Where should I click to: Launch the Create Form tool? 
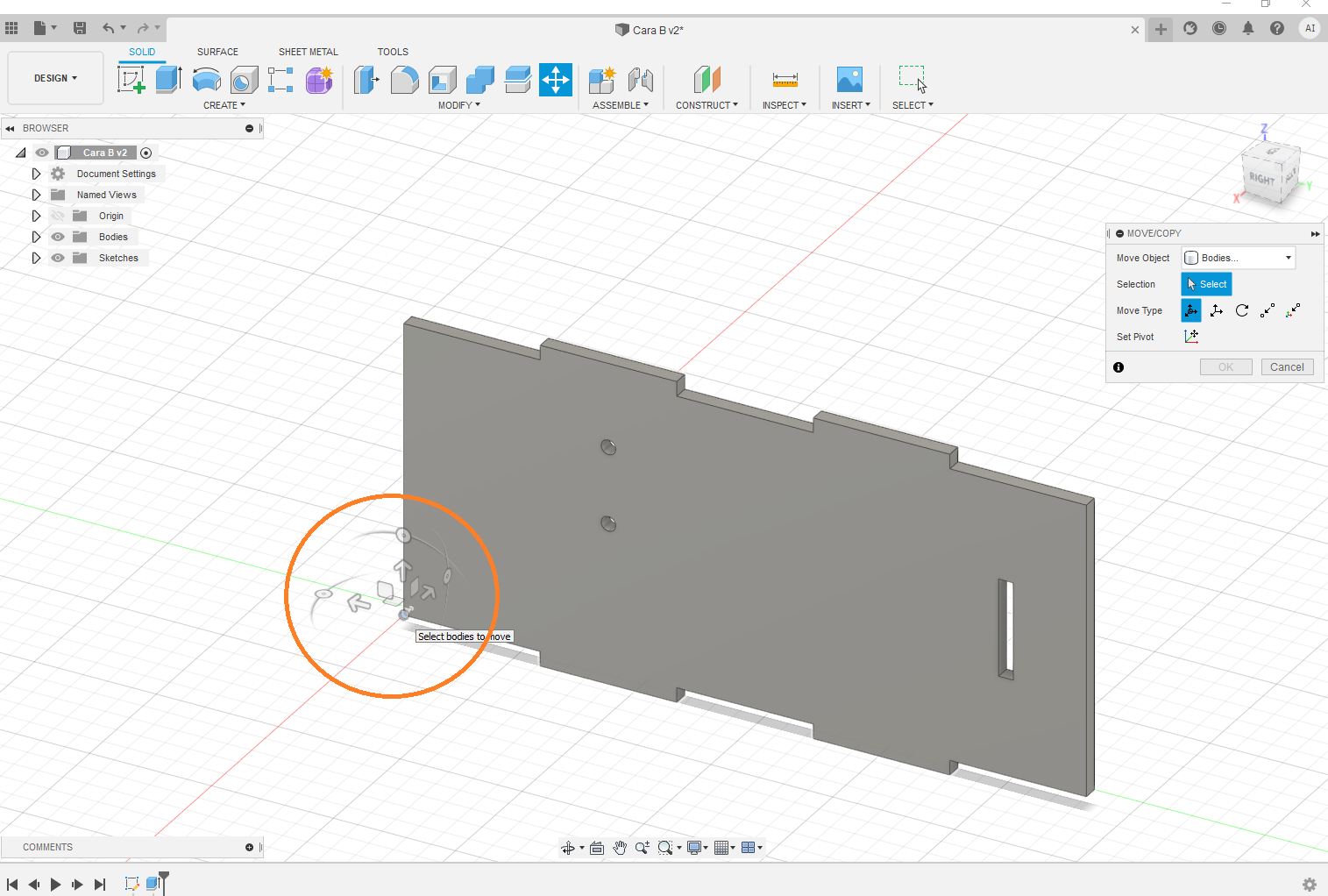coord(319,80)
